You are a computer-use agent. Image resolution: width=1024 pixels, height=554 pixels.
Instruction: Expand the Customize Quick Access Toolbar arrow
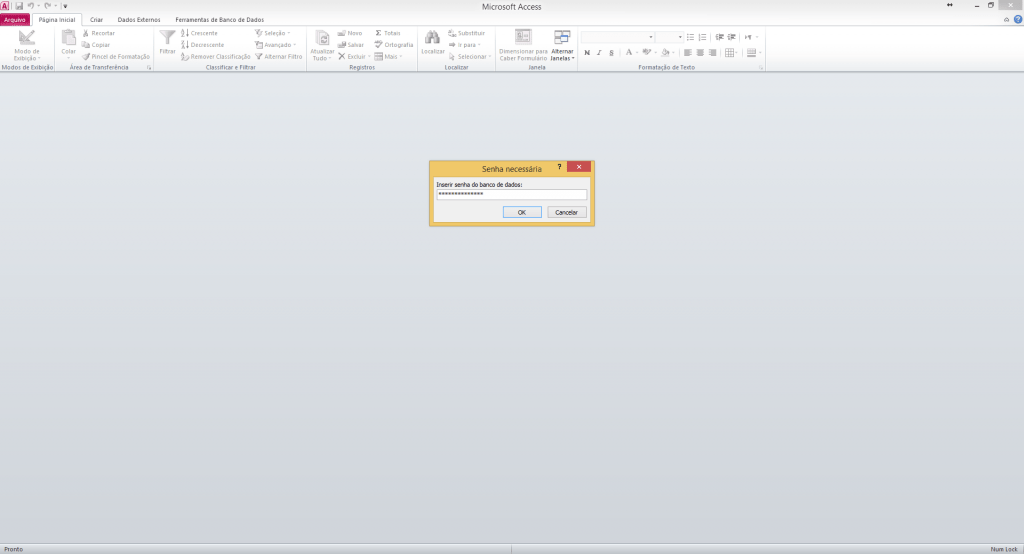[x=65, y=6]
